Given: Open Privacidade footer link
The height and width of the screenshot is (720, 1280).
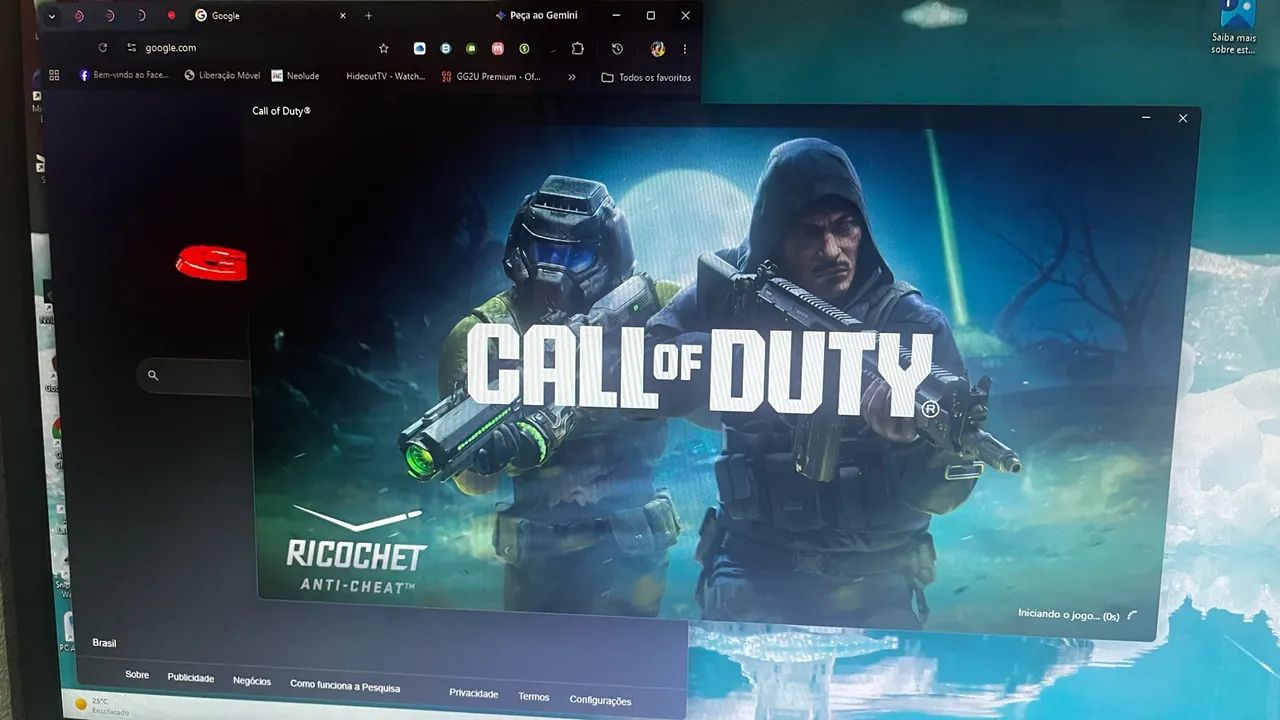Looking at the screenshot, I should [x=474, y=693].
